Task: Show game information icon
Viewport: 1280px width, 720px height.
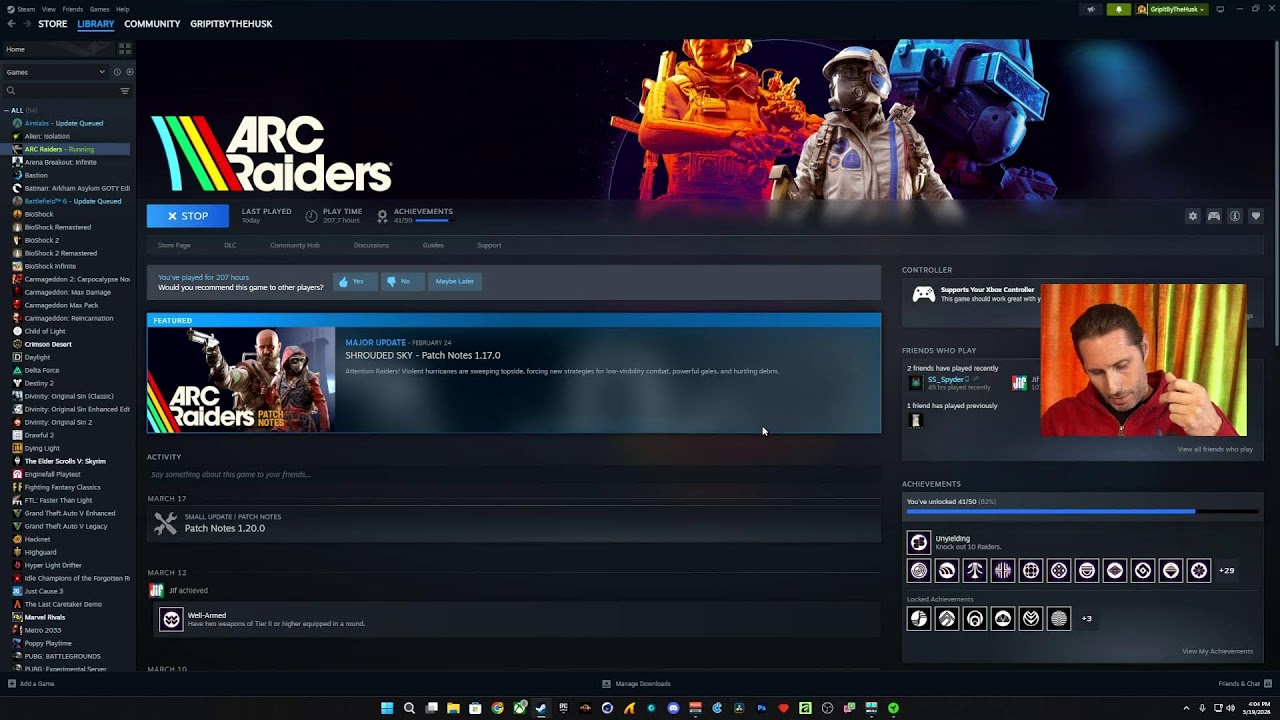Action: click(x=1235, y=216)
